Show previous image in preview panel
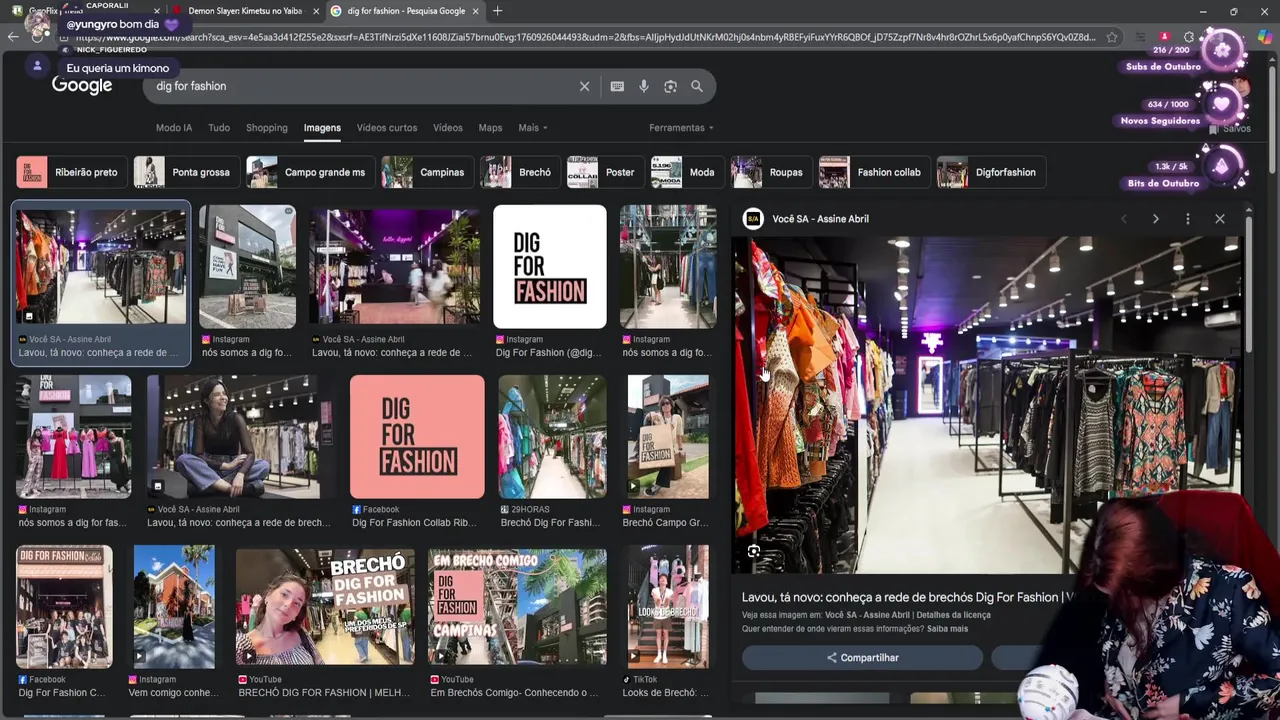 [1124, 218]
